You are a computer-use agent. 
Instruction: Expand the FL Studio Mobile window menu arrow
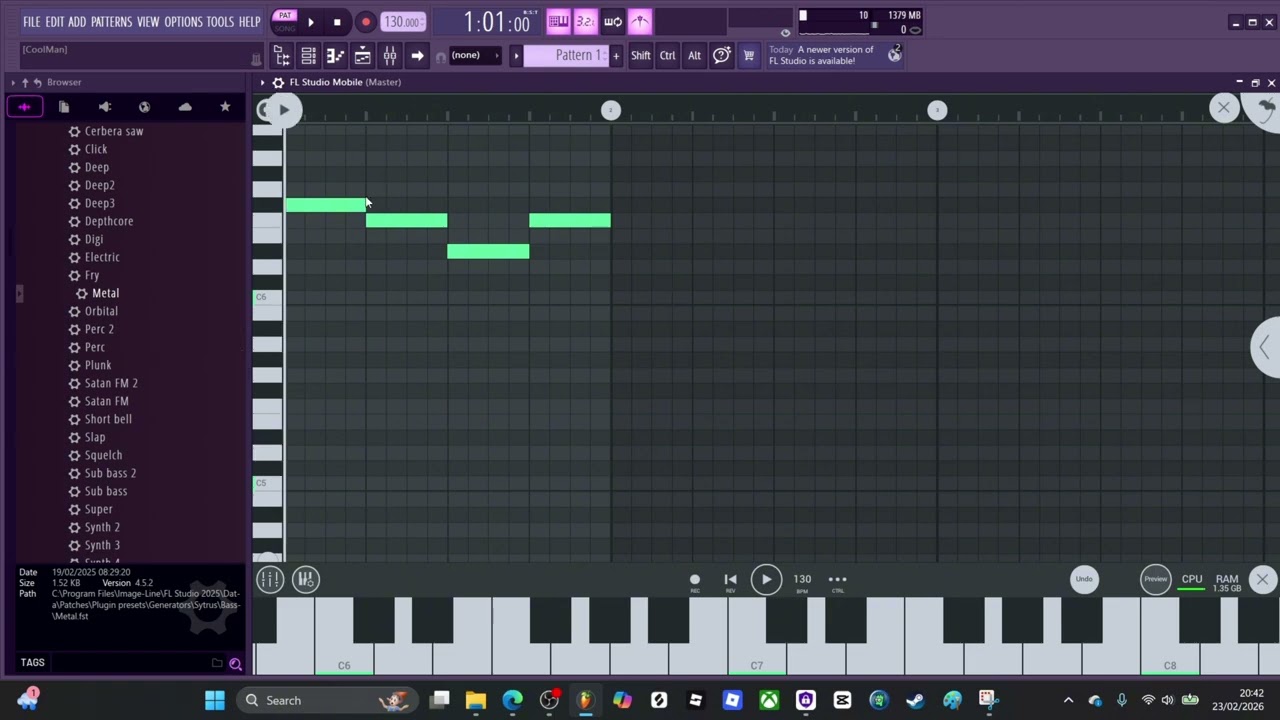coord(262,82)
